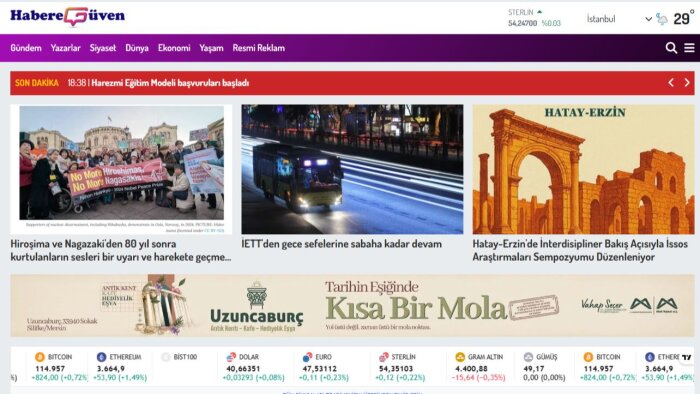Viewport: 700px width, 394px height.
Task: Open the night bus photo thumbnail
Action: click(352, 169)
